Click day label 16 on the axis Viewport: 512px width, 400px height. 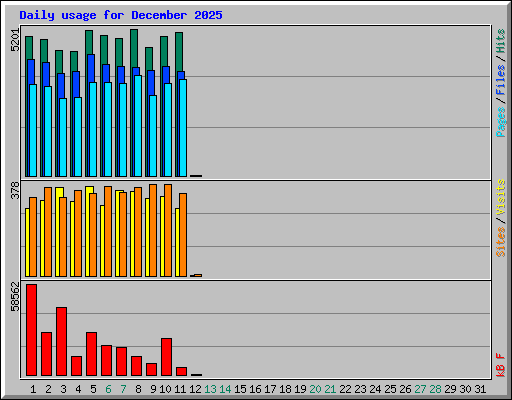(255, 389)
